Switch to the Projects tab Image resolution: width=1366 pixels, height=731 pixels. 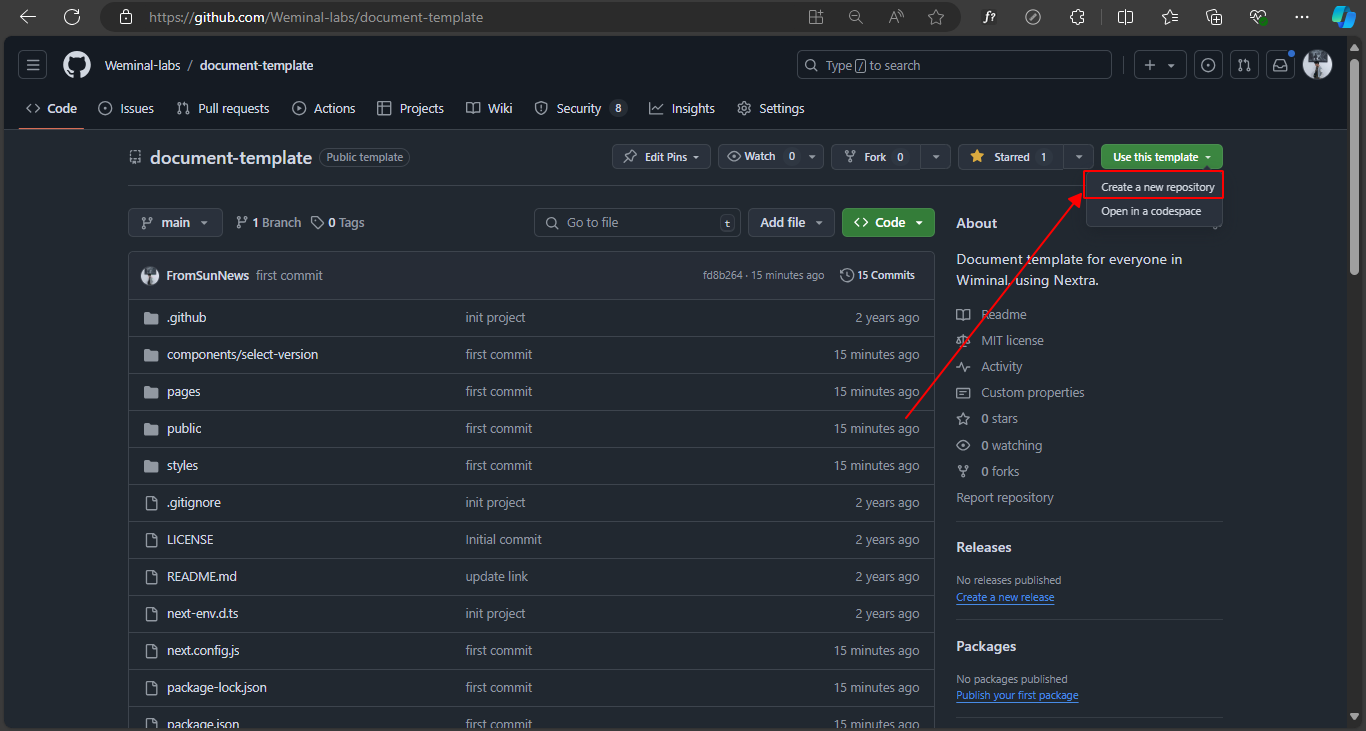click(x=410, y=108)
